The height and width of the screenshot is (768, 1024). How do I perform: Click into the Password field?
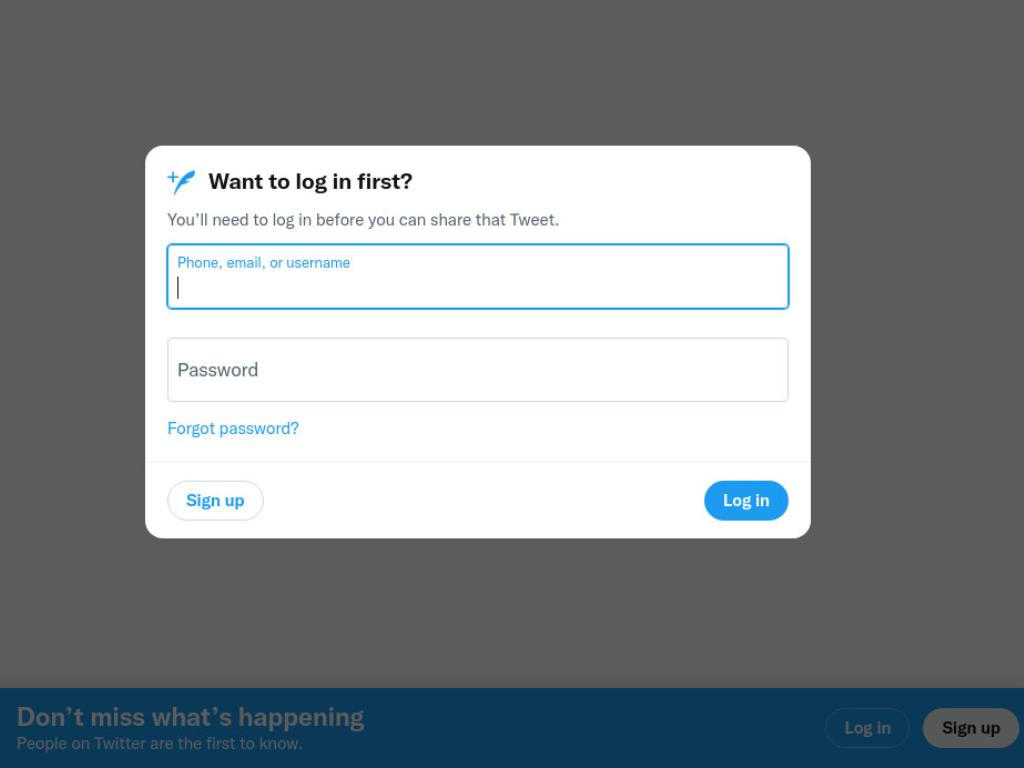(x=478, y=370)
